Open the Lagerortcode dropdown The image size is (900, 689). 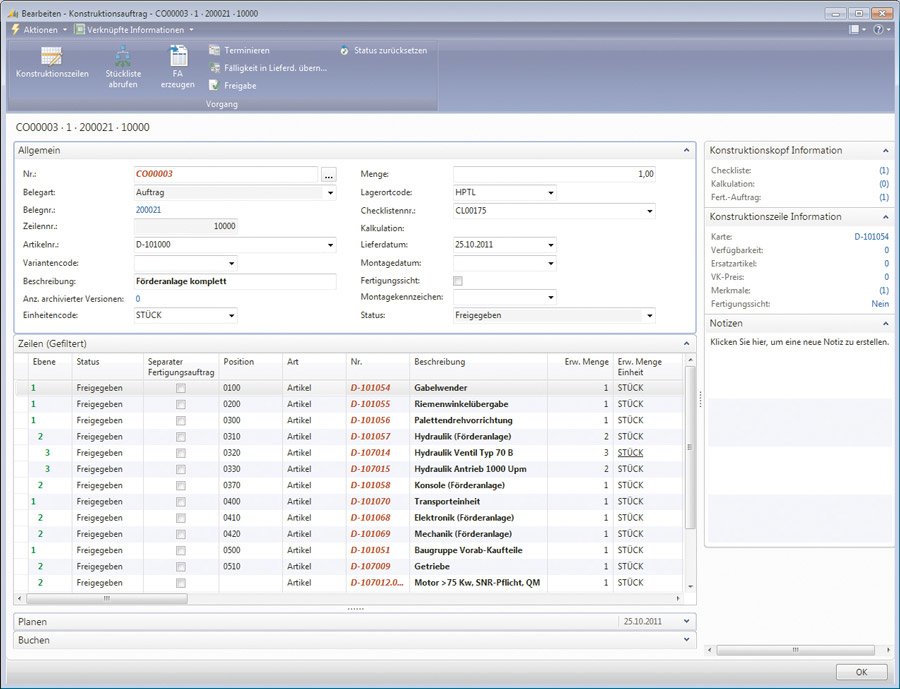tap(551, 192)
